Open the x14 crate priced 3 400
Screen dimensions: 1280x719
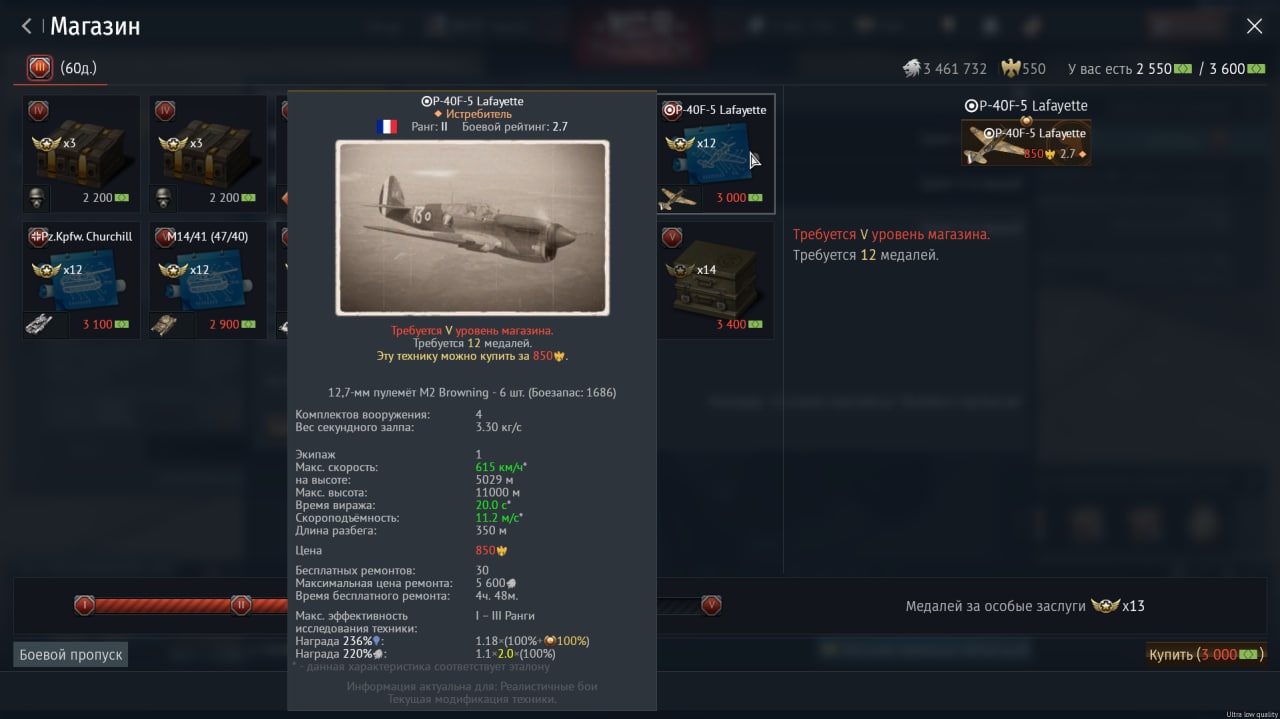coord(715,280)
